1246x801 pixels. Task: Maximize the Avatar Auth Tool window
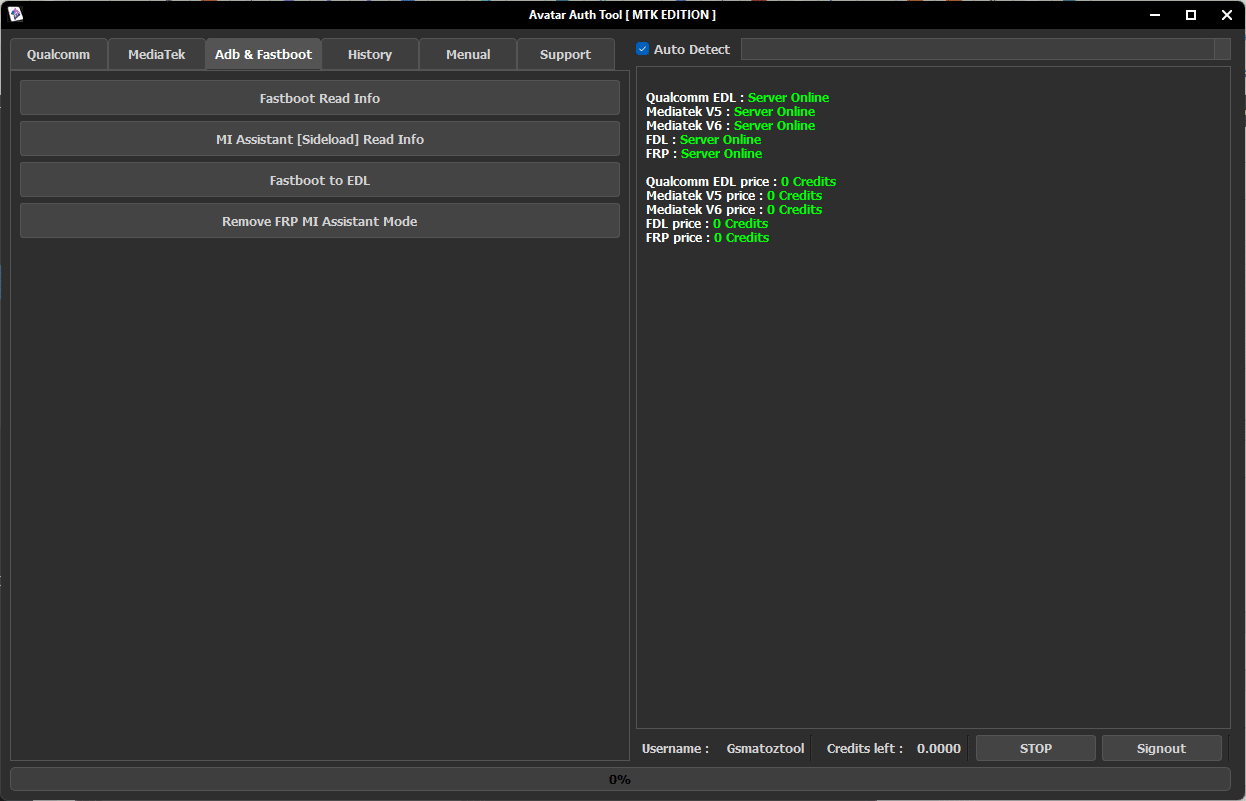coord(1191,15)
